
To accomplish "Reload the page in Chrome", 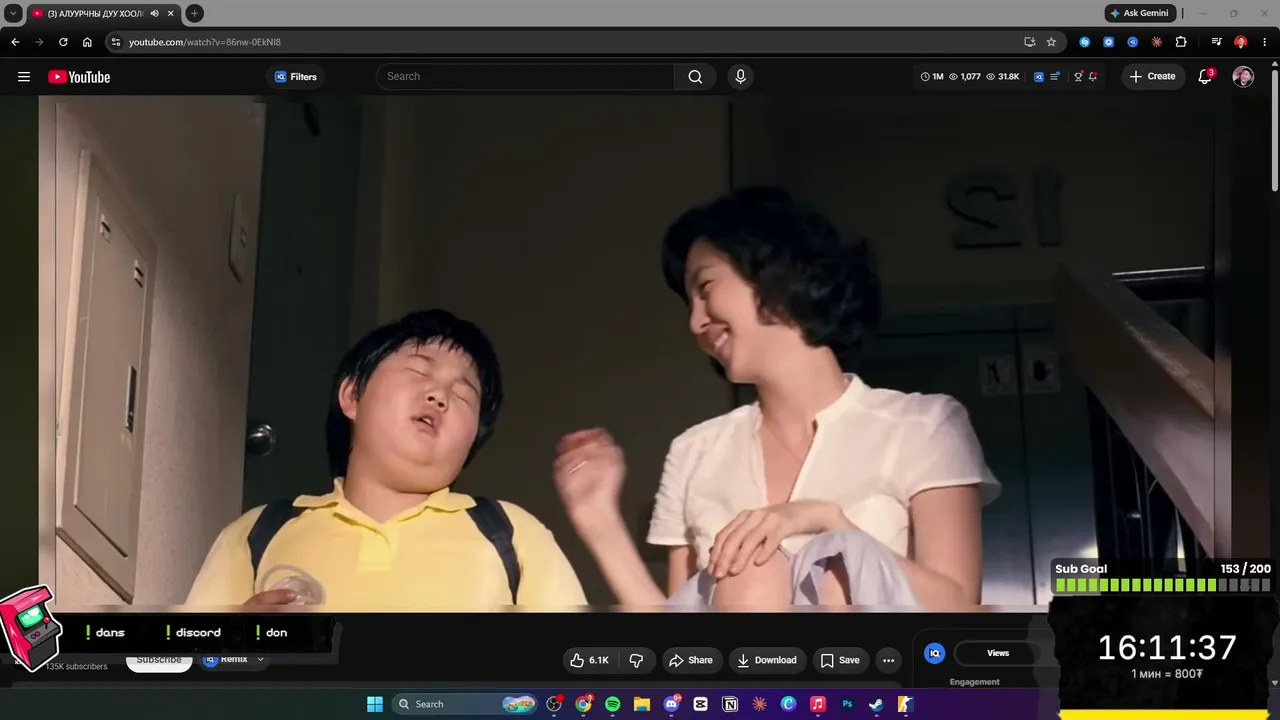I will pos(63,42).
